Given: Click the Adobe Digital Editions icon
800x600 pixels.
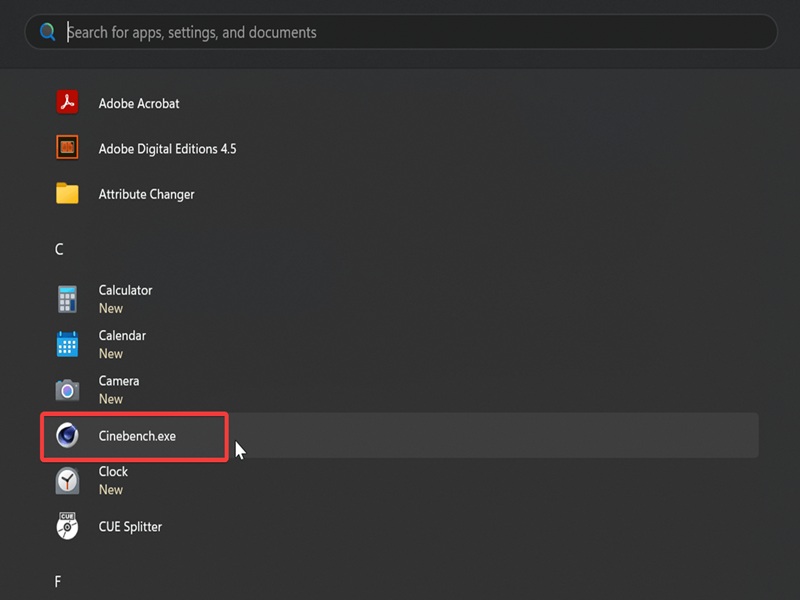Looking at the screenshot, I should click(x=67, y=147).
